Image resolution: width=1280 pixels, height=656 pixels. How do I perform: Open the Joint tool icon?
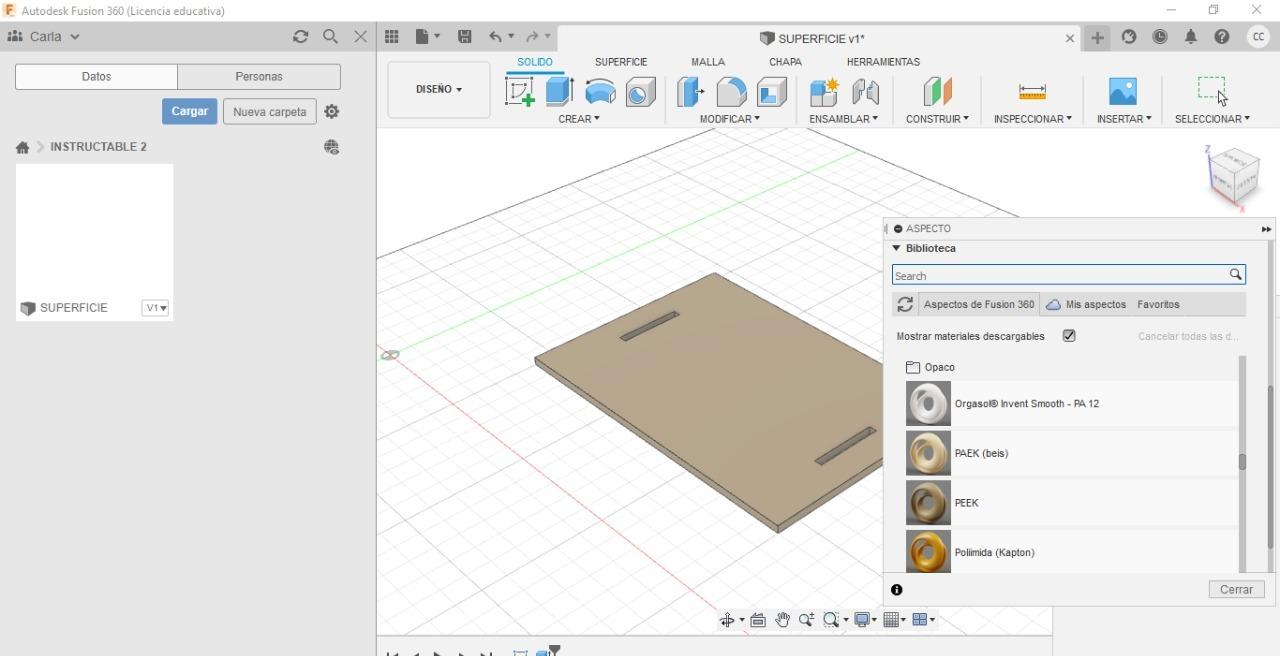(865, 92)
